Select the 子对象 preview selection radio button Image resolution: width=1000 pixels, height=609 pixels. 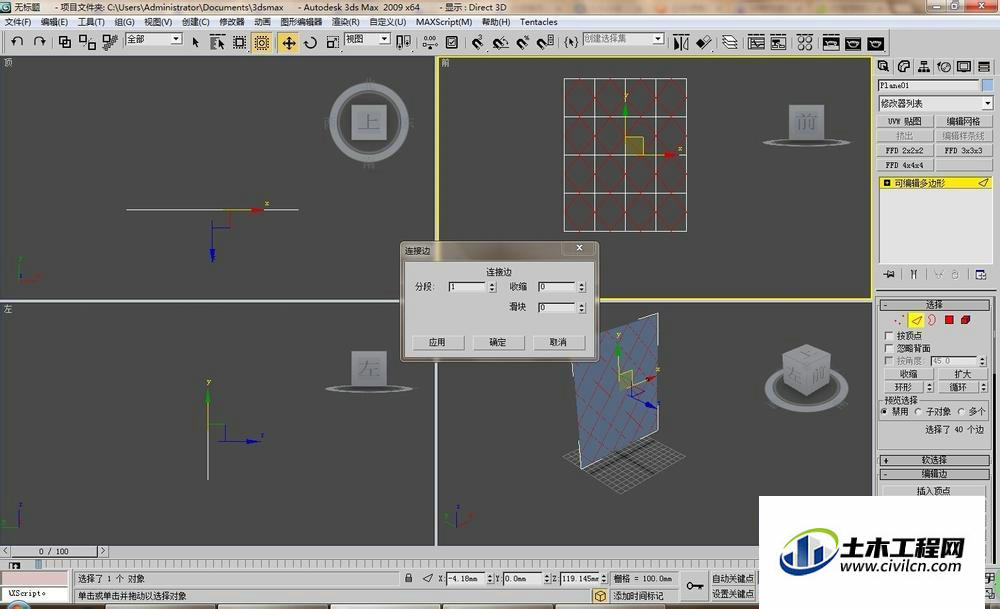[918, 412]
